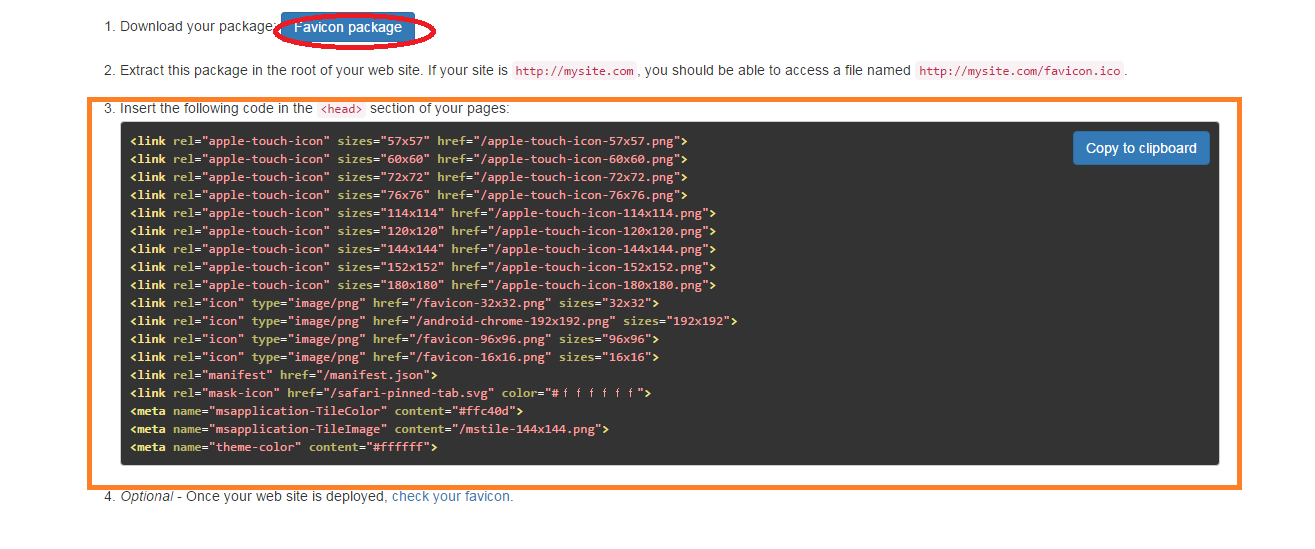1315x549 pixels.
Task: Click the apple-touch-icon 180x180 code line
Action: click(x=423, y=285)
